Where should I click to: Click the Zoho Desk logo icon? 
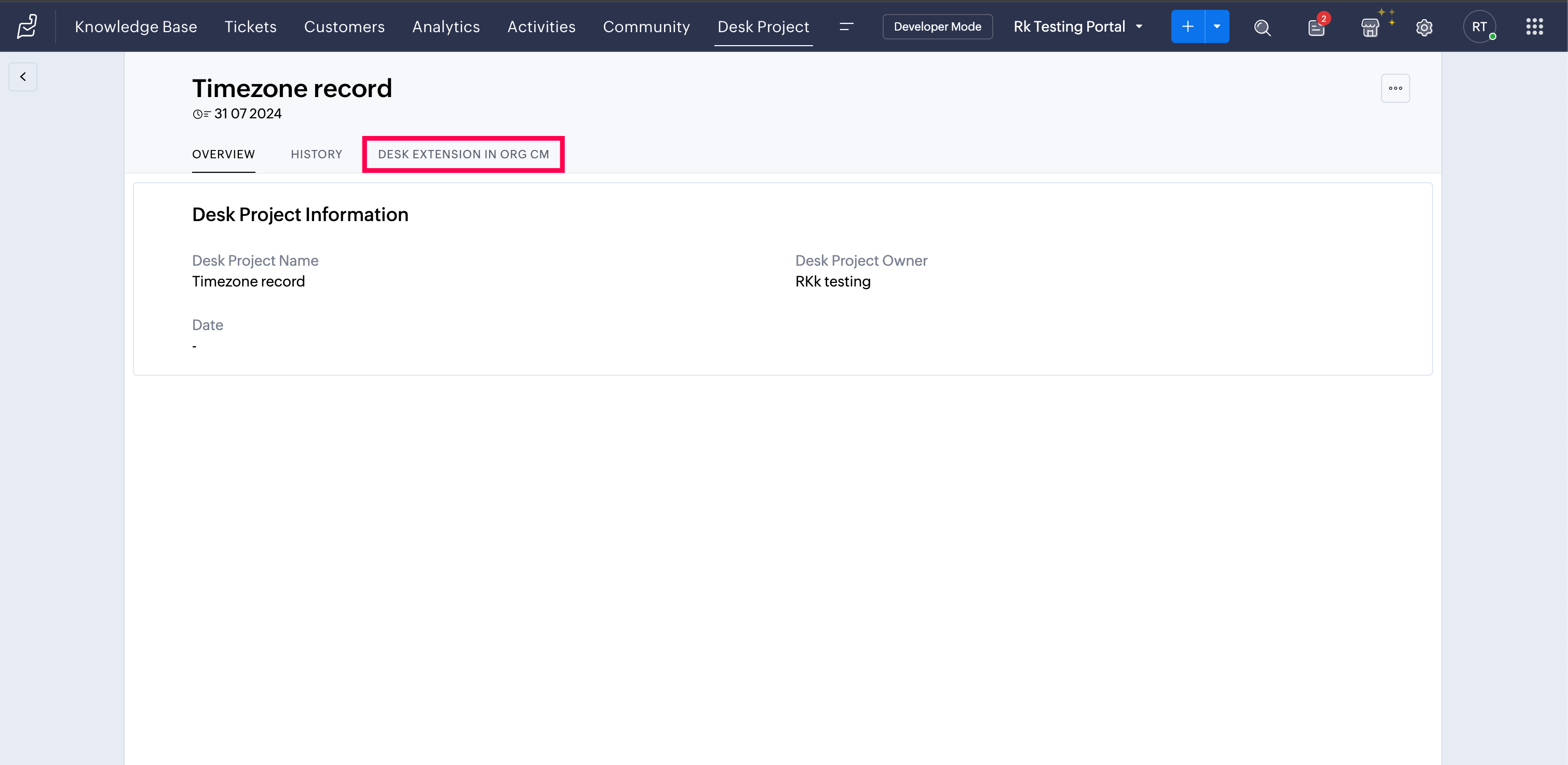click(28, 27)
